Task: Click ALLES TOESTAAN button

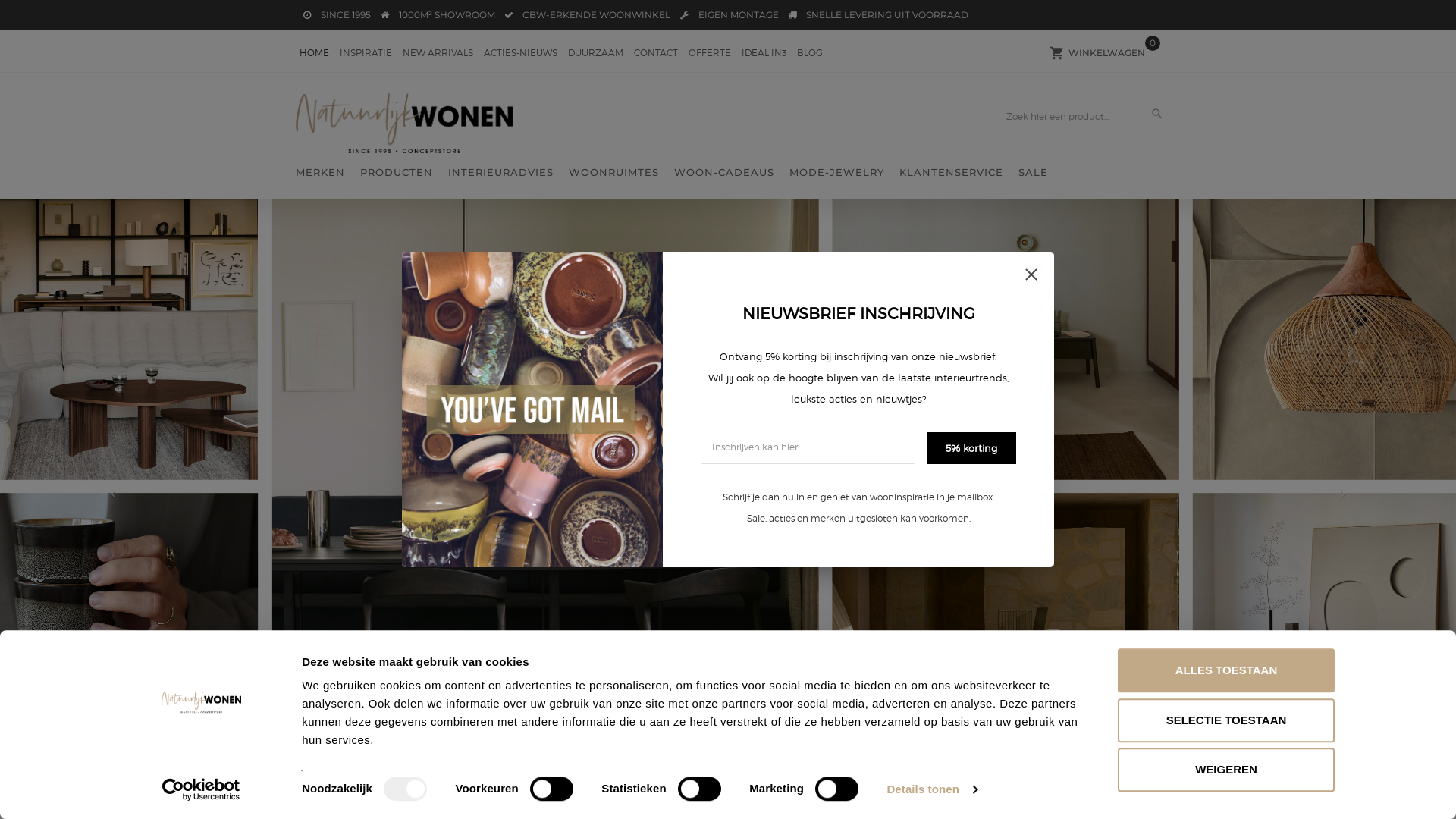Action: (1225, 670)
